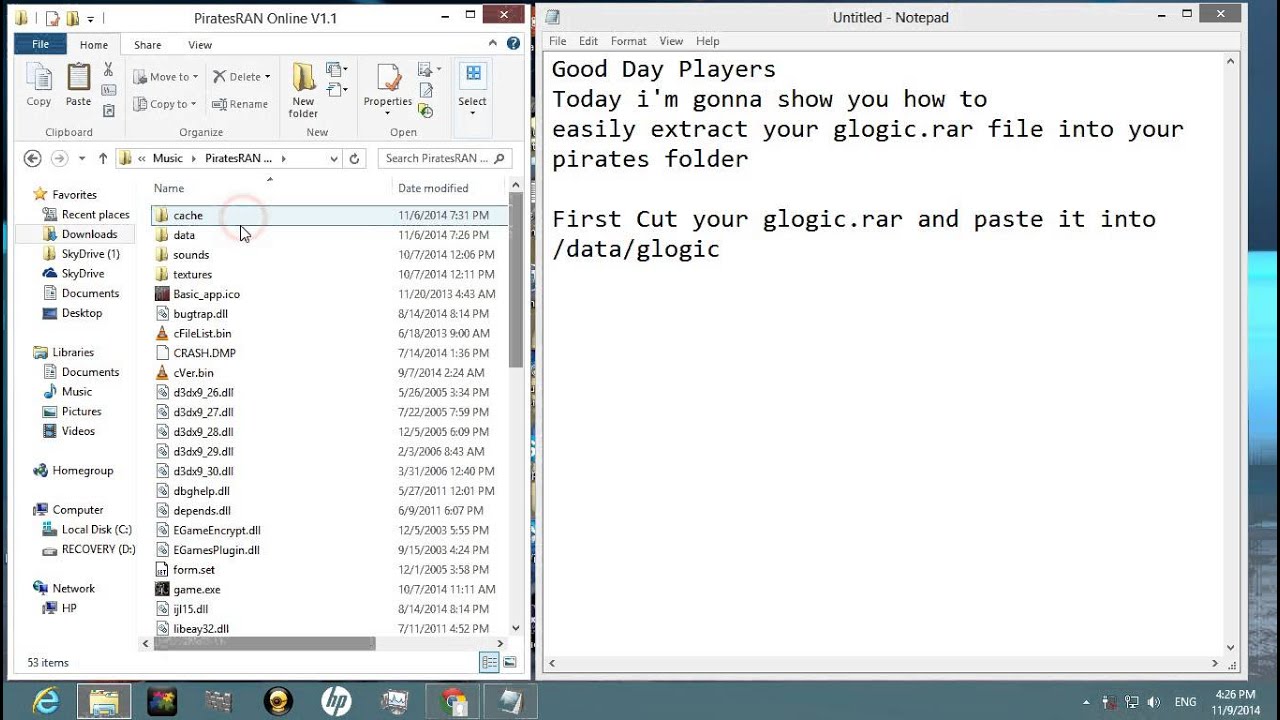
Task: Click the Back navigation arrow
Action: (32, 158)
